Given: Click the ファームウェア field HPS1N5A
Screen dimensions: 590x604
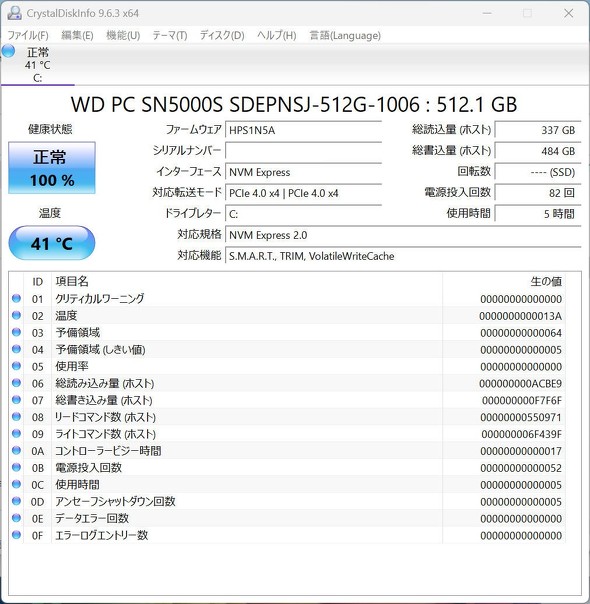Looking at the screenshot, I should [x=303, y=130].
